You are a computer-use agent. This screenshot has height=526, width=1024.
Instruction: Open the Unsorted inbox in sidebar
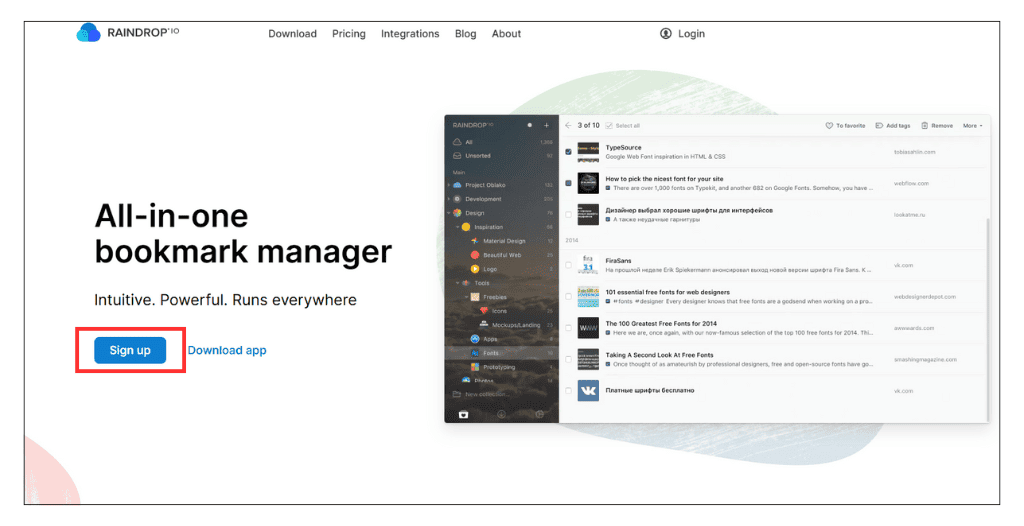pos(478,156)
